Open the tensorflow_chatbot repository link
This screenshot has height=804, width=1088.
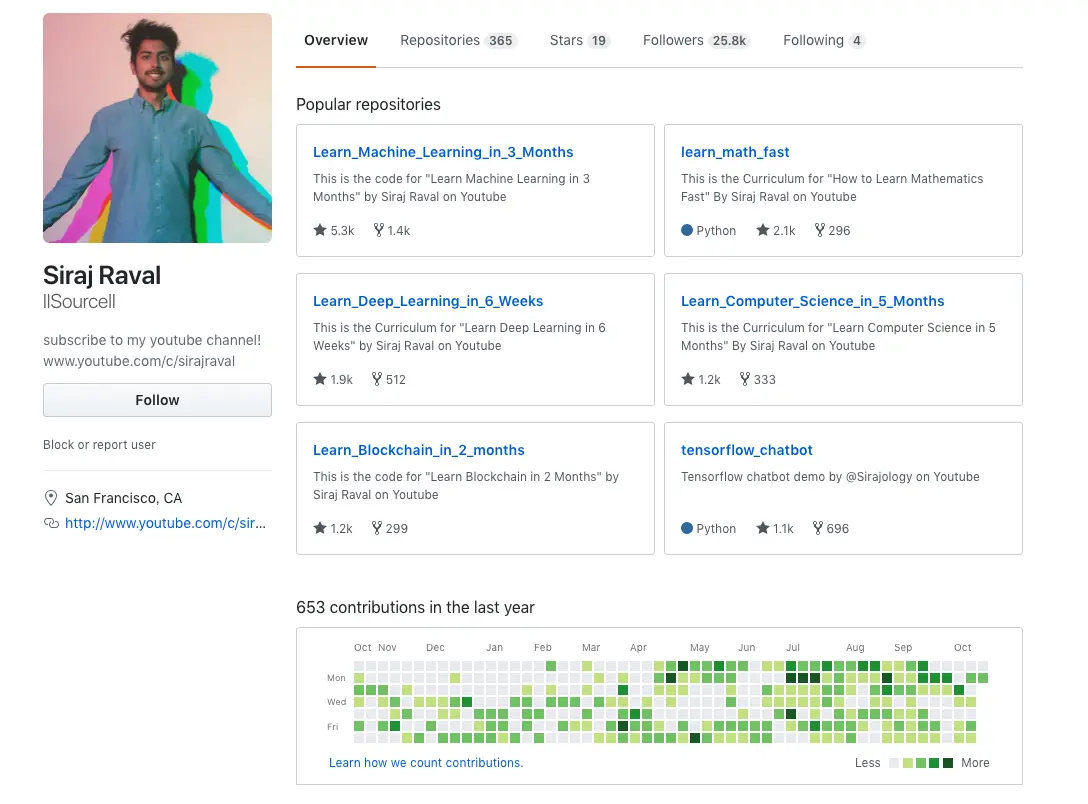pyautogui.click(x=747, y=450)
